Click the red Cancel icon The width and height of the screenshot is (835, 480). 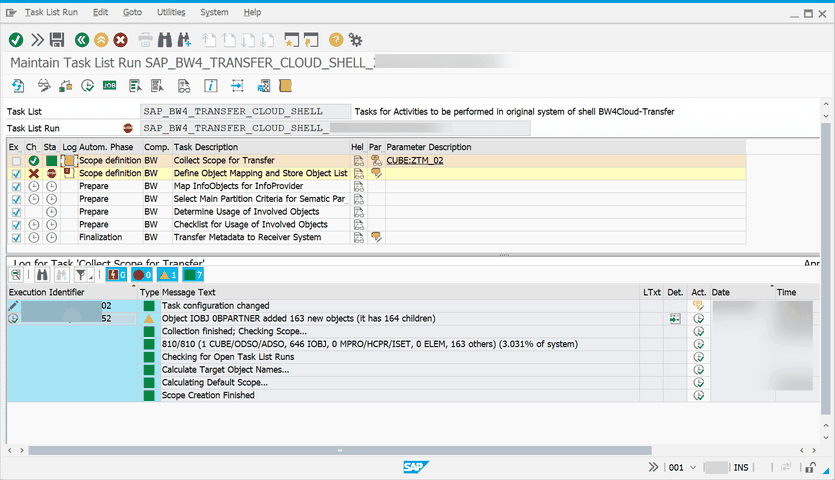[x=121, y=40]
